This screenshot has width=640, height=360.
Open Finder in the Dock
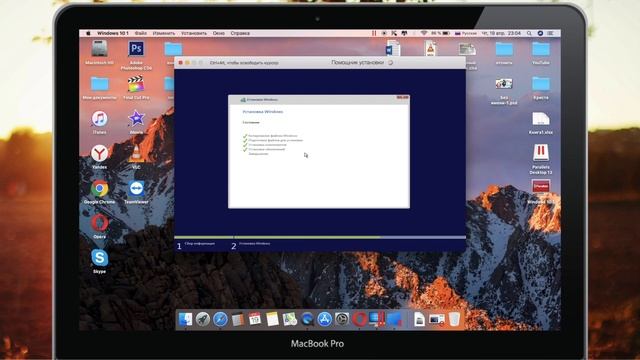[185, 319]
